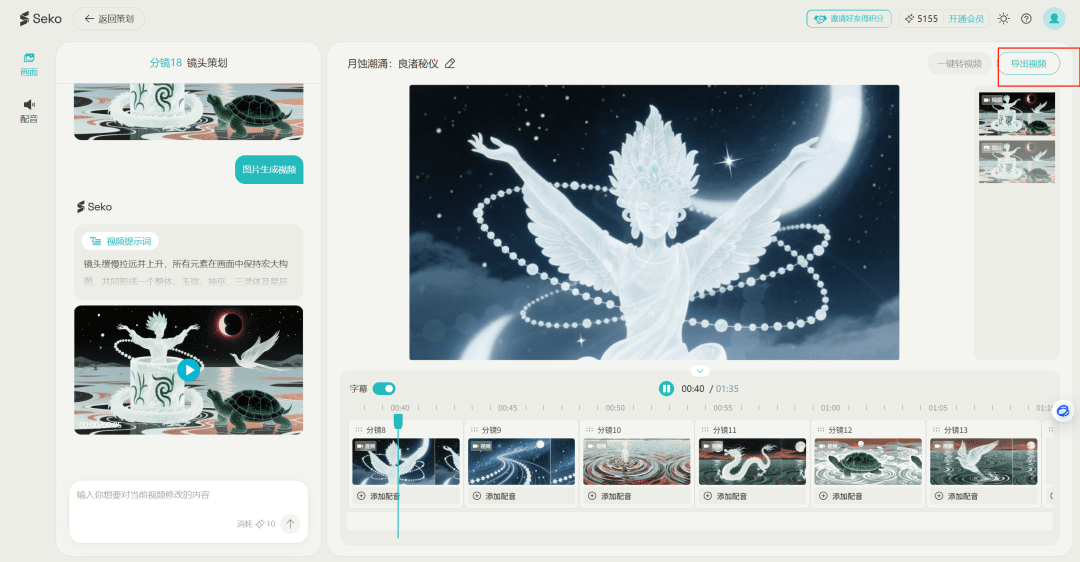1080x562 pixels.
Task: Click 一键转视频 button
Action: click(959, 63)
